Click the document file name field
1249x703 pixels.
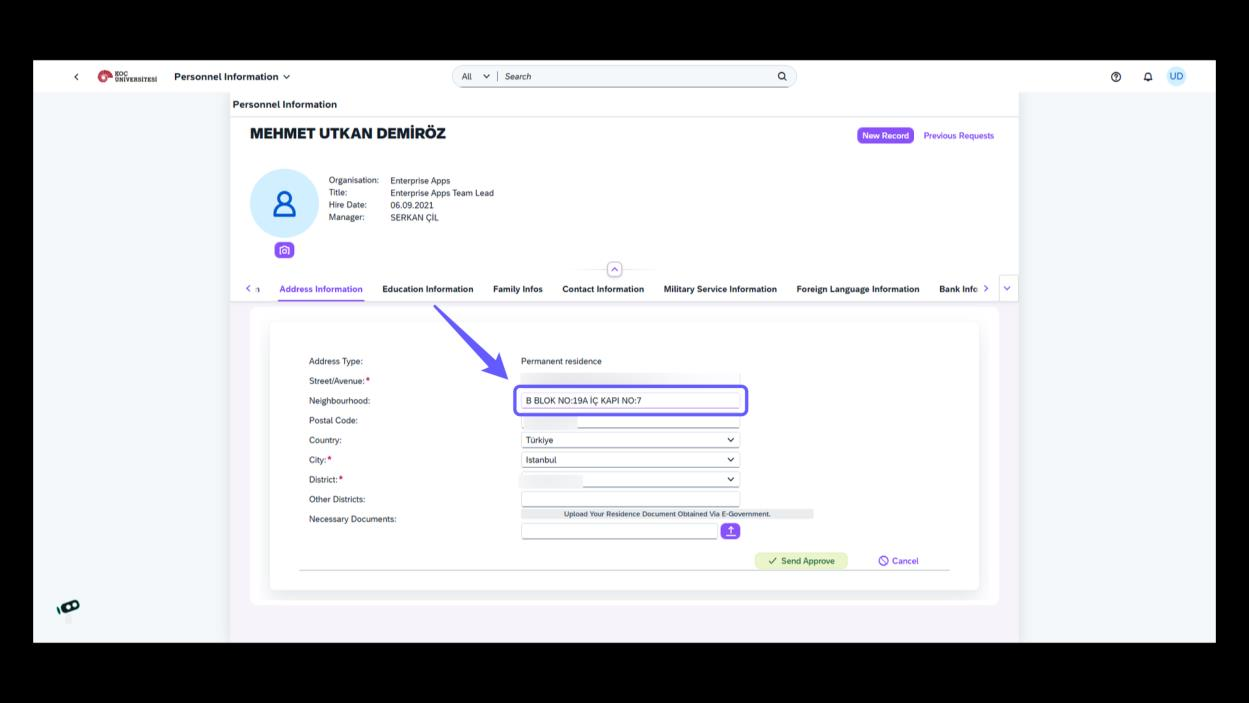(x=619, y=531)
